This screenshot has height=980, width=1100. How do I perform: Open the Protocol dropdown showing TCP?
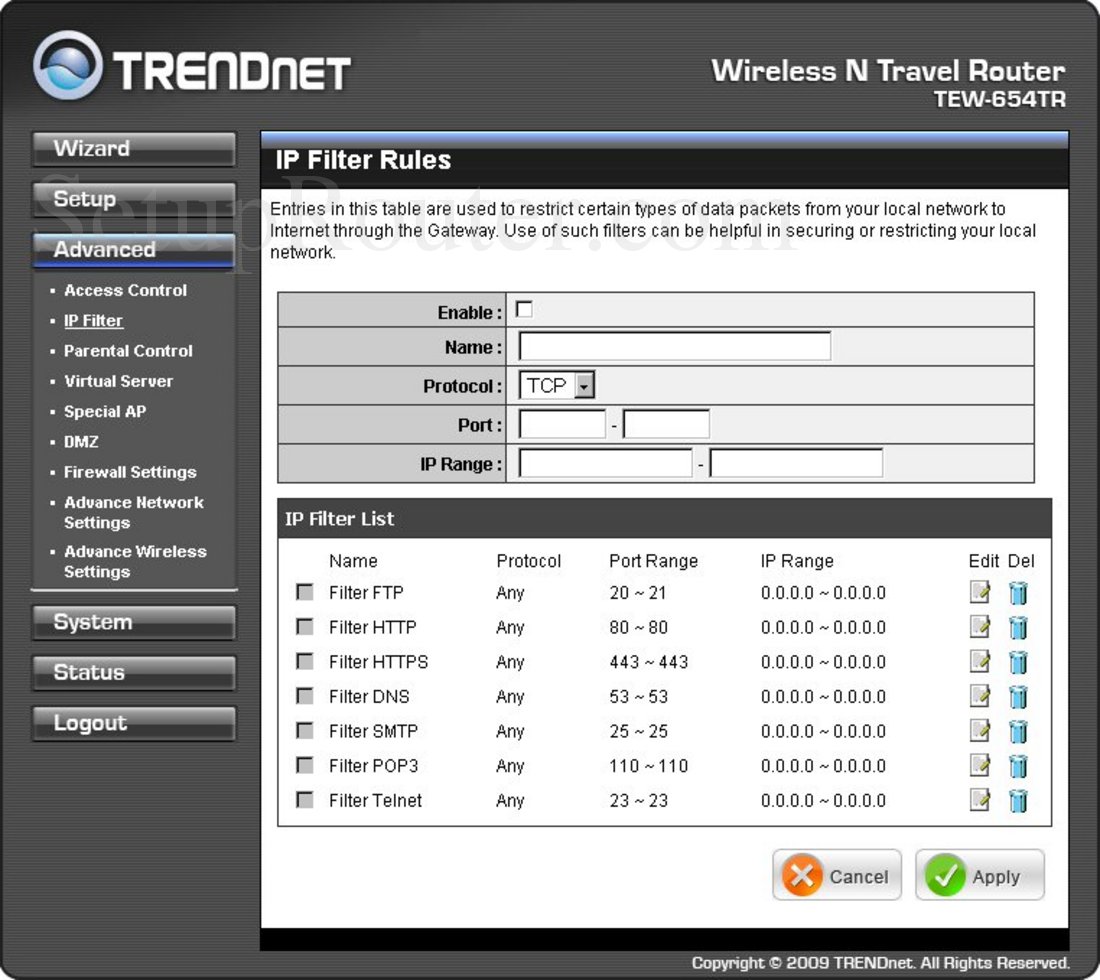[555, 385]
